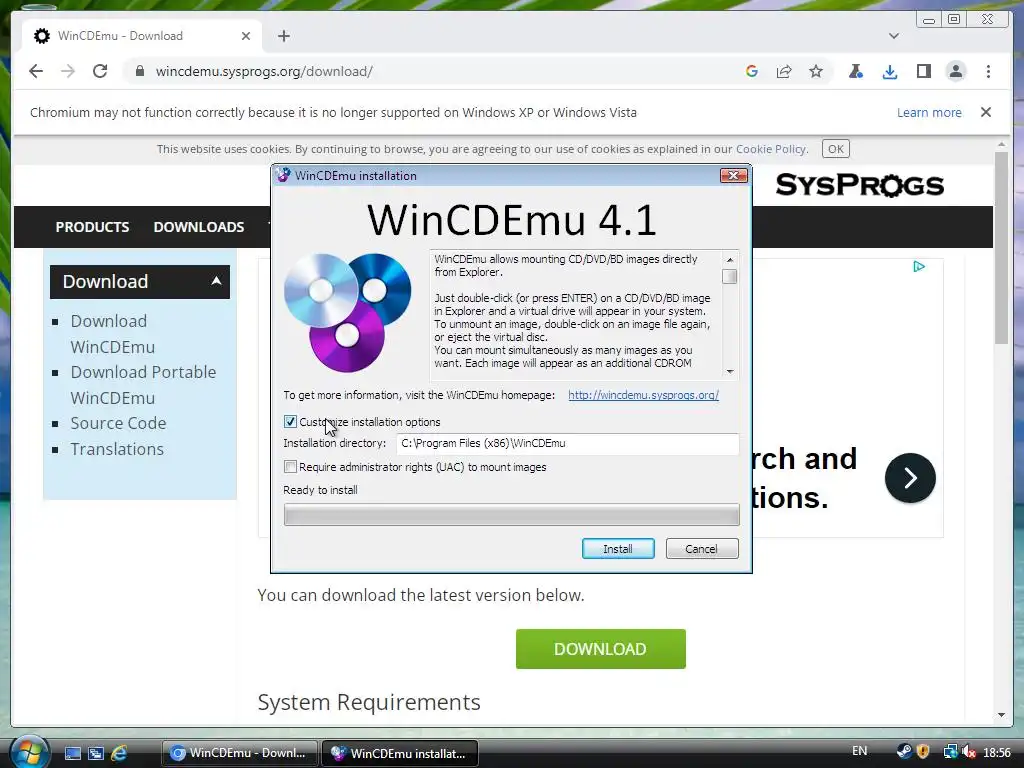Open the Translations sidebar link

[x=117, y=449]
